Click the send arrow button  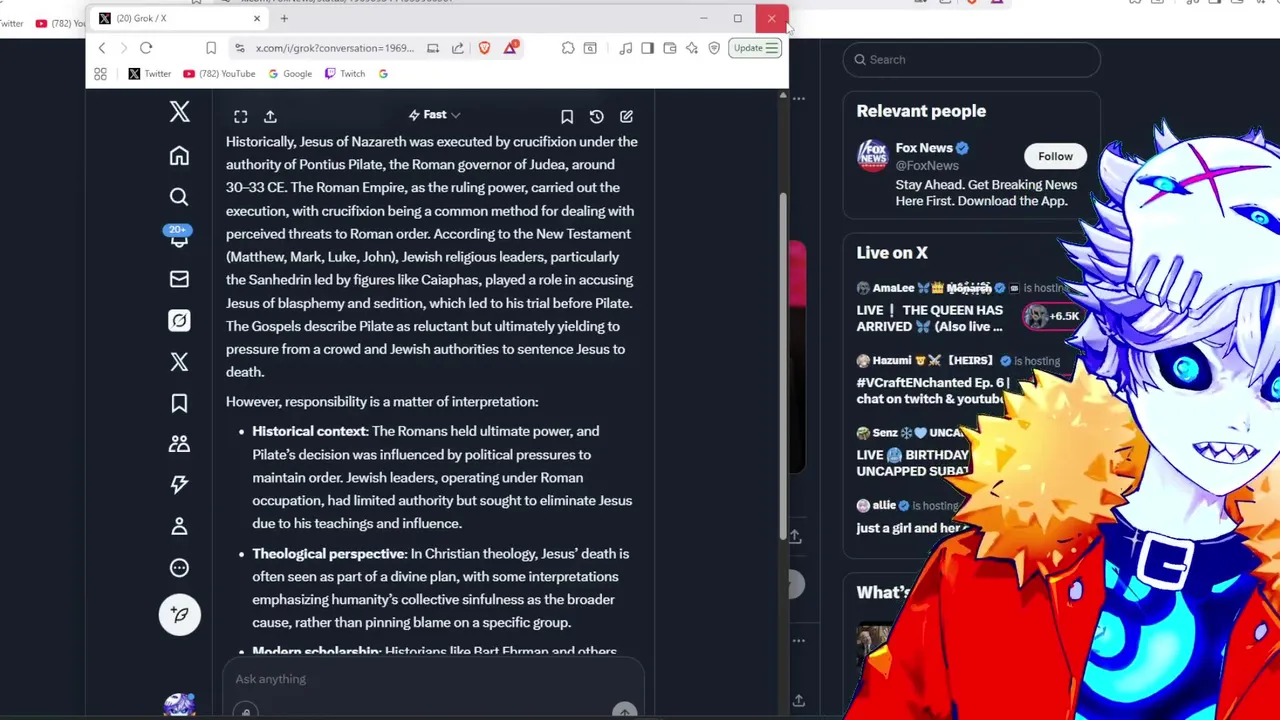pyautogui.click(x=624, y=711)
